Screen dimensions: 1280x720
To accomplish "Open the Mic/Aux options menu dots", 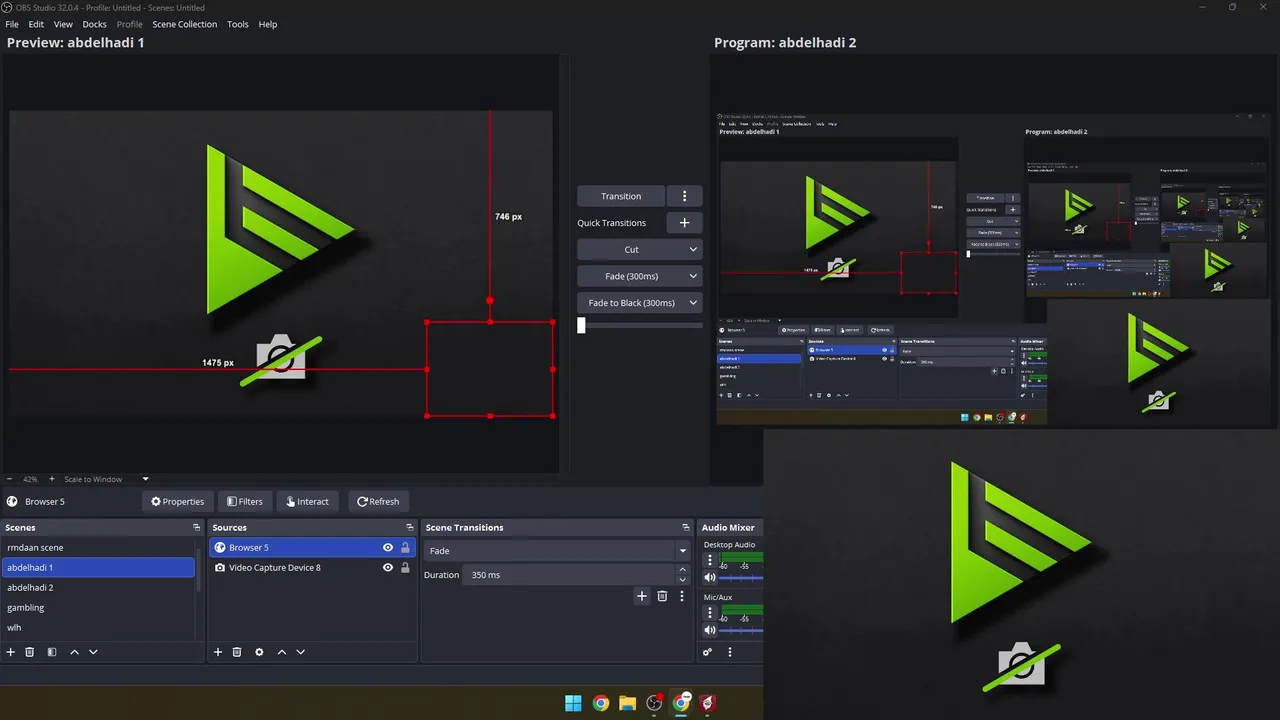I will coord(710,614).
